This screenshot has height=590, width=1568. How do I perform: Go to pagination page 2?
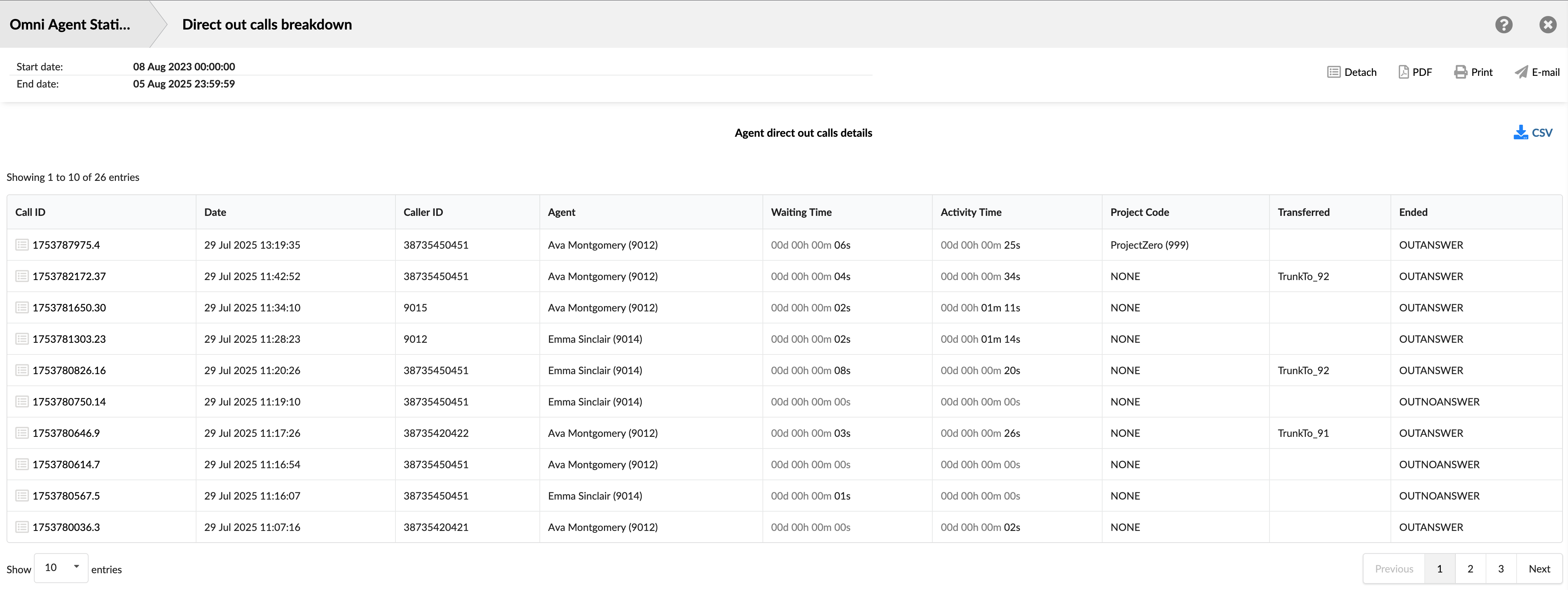coord(1470,569)
